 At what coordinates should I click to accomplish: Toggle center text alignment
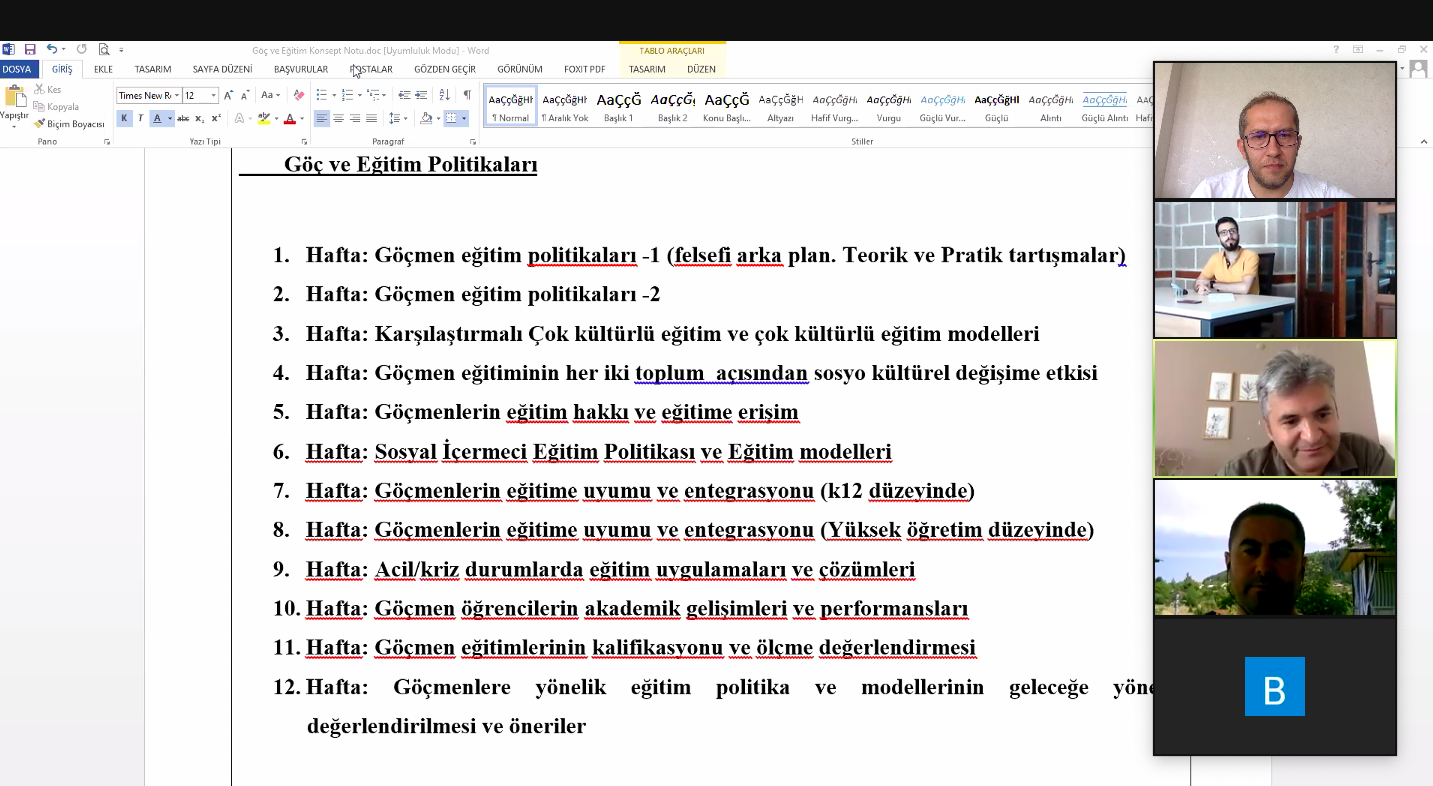(x=339, y=119)
